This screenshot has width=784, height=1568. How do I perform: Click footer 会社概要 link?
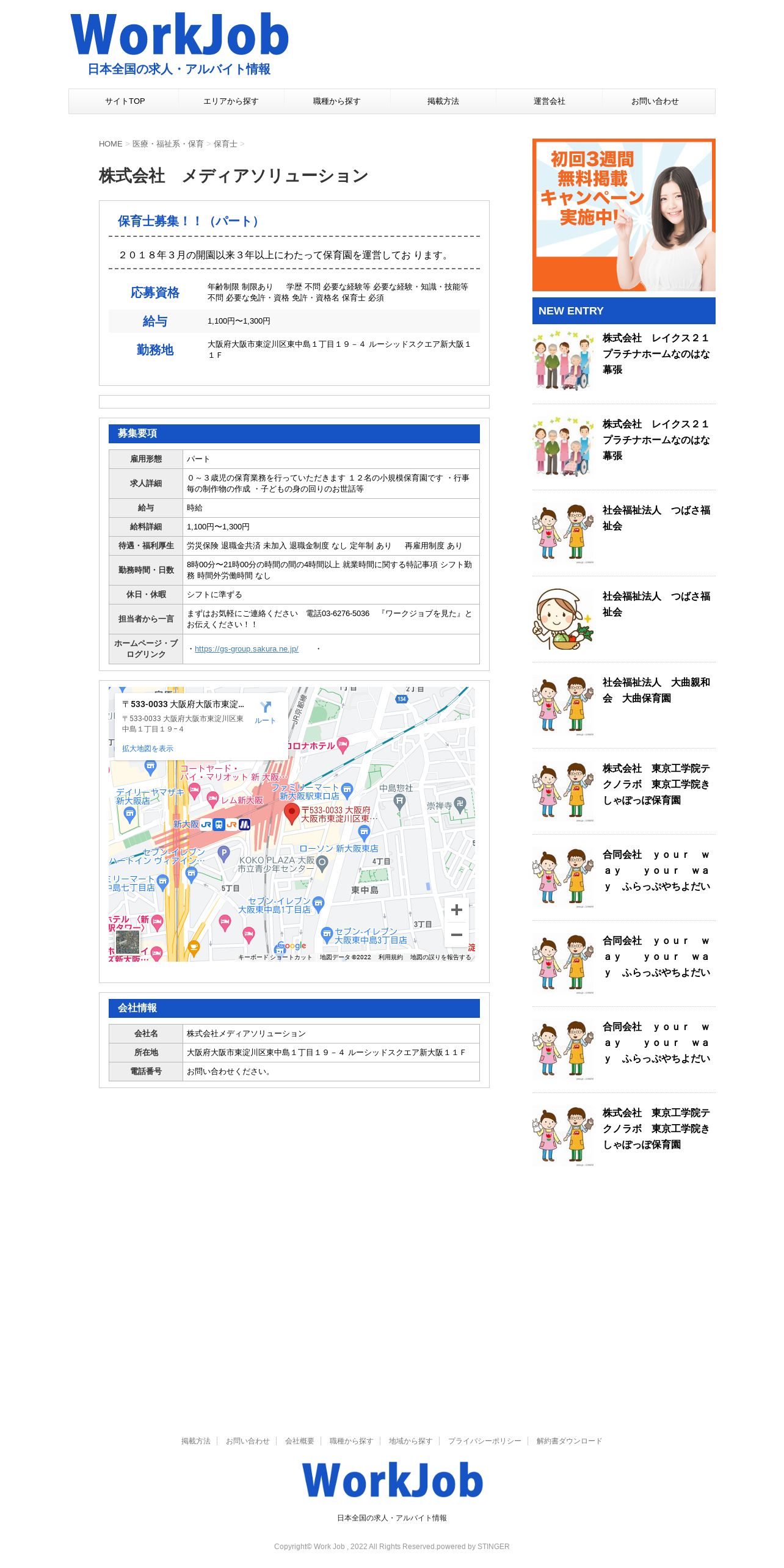pos(300,1441)
